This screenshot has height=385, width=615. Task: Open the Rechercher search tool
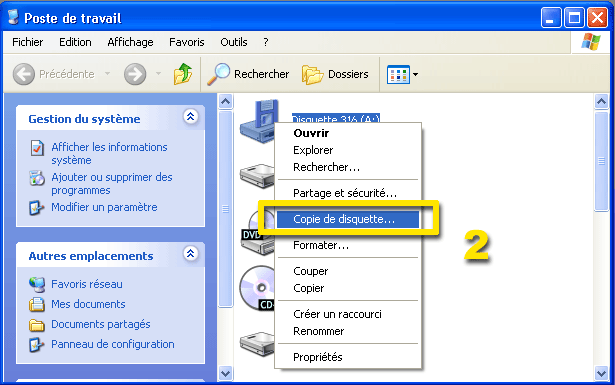pyautogui.click(x=248, y=74)
